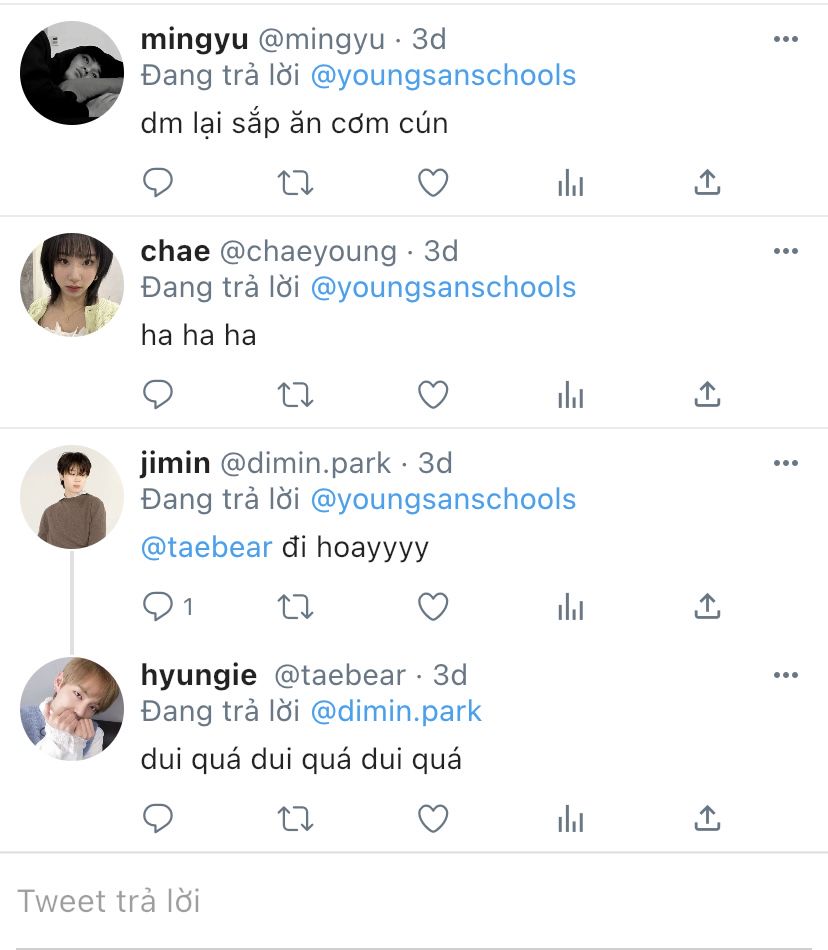
Task: Open more options on chae's tweet
Action: pyautogui.click(x=786, y=251)
